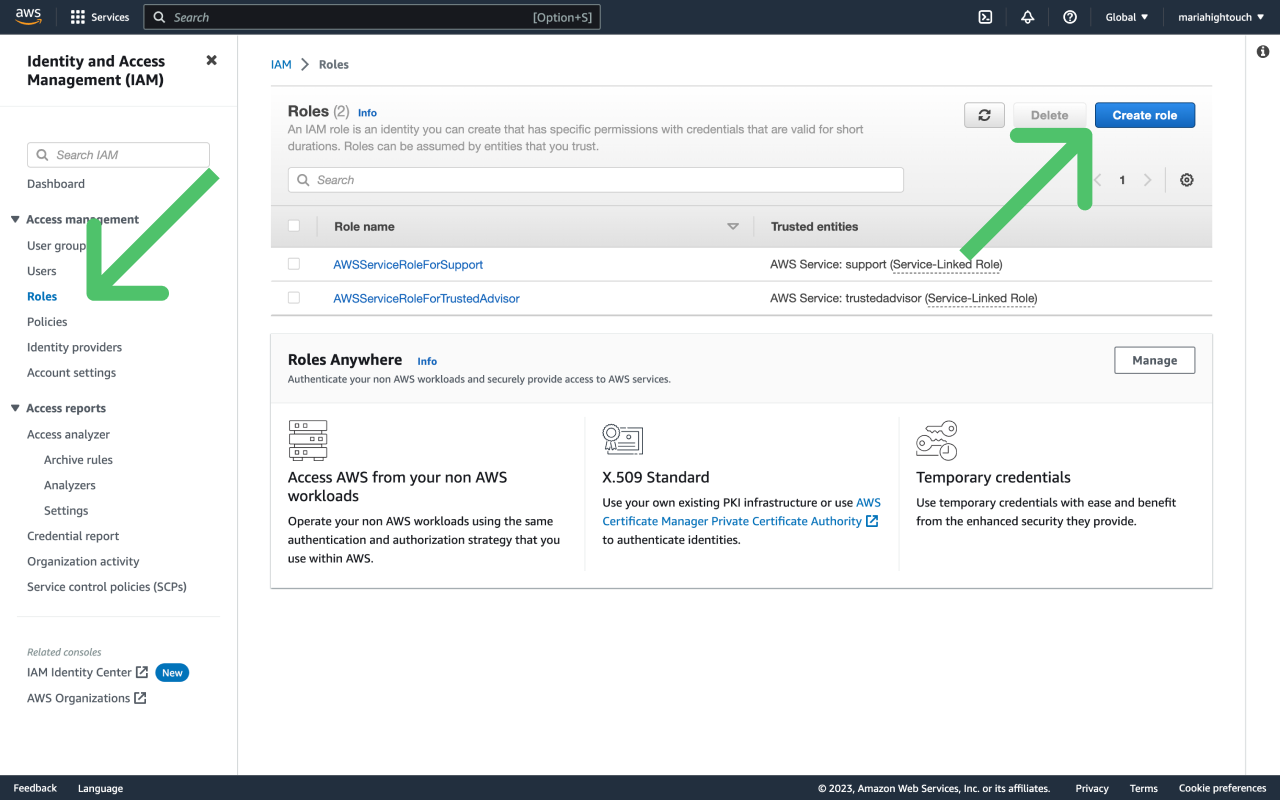This screenshot has width=1280, height=800.
Task: Click the Trusted entities column header
Action: 814,227
